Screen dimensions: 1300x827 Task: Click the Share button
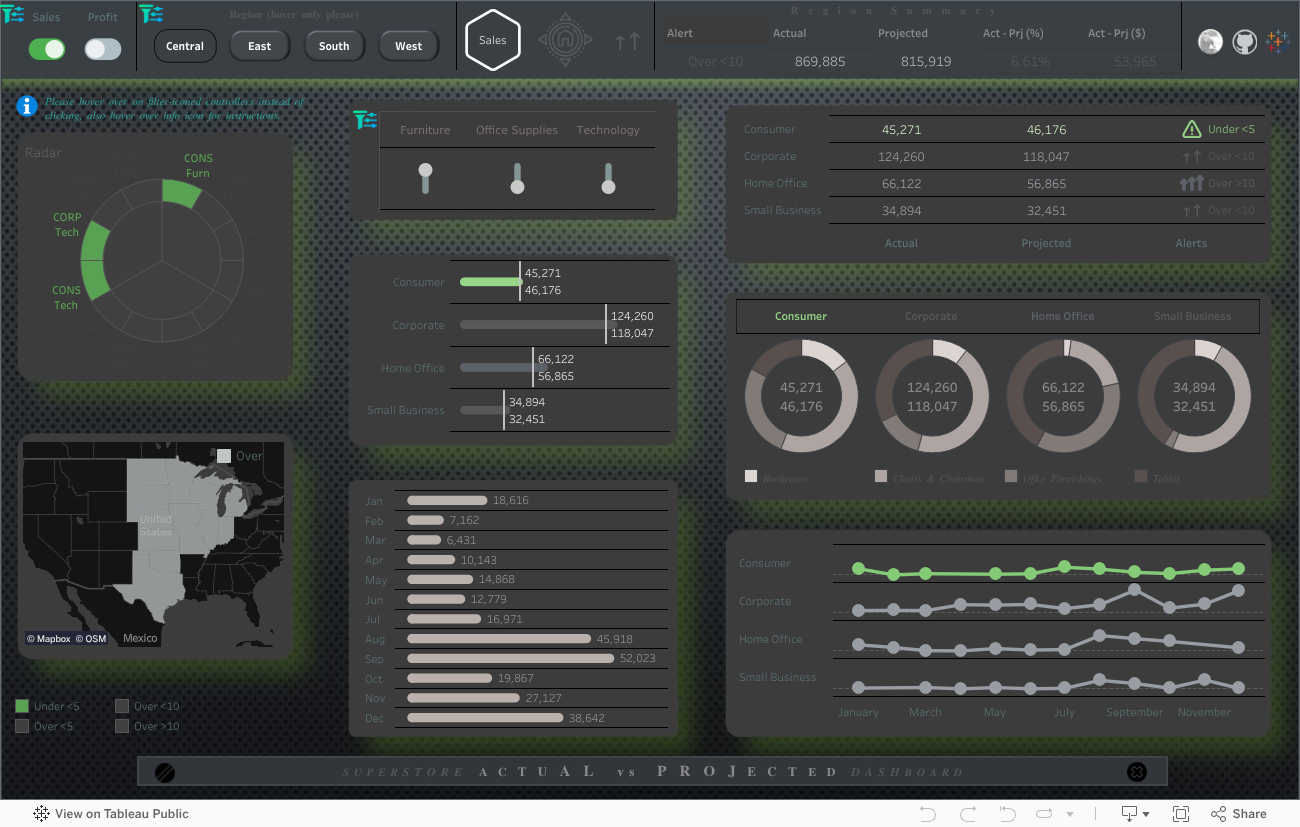click(1239, 814)
